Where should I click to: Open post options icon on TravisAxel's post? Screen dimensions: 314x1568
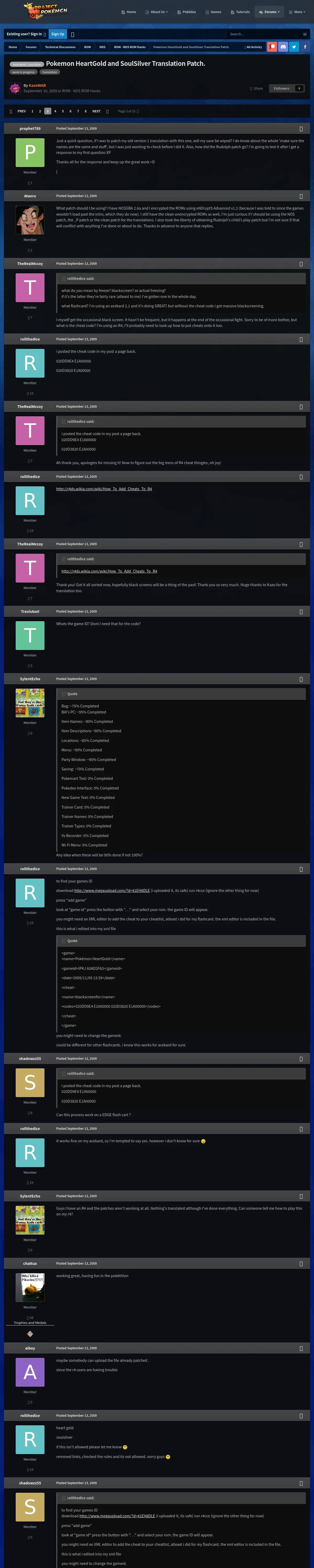click(301, 611)
